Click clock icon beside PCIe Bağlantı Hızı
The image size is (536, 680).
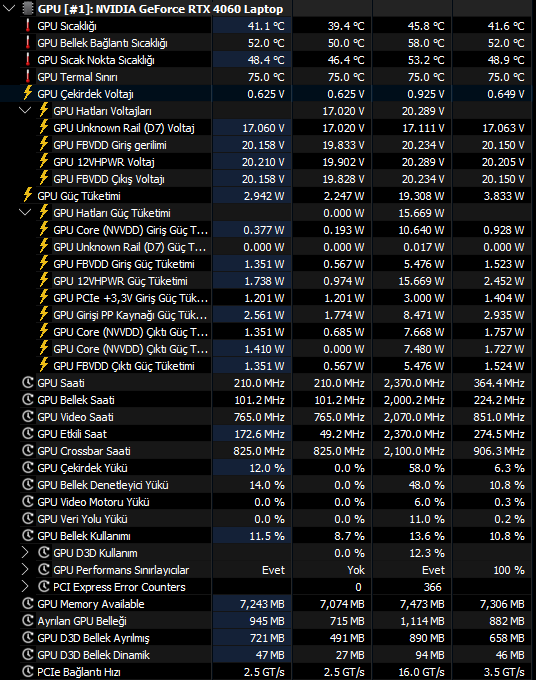coord(28,671)
